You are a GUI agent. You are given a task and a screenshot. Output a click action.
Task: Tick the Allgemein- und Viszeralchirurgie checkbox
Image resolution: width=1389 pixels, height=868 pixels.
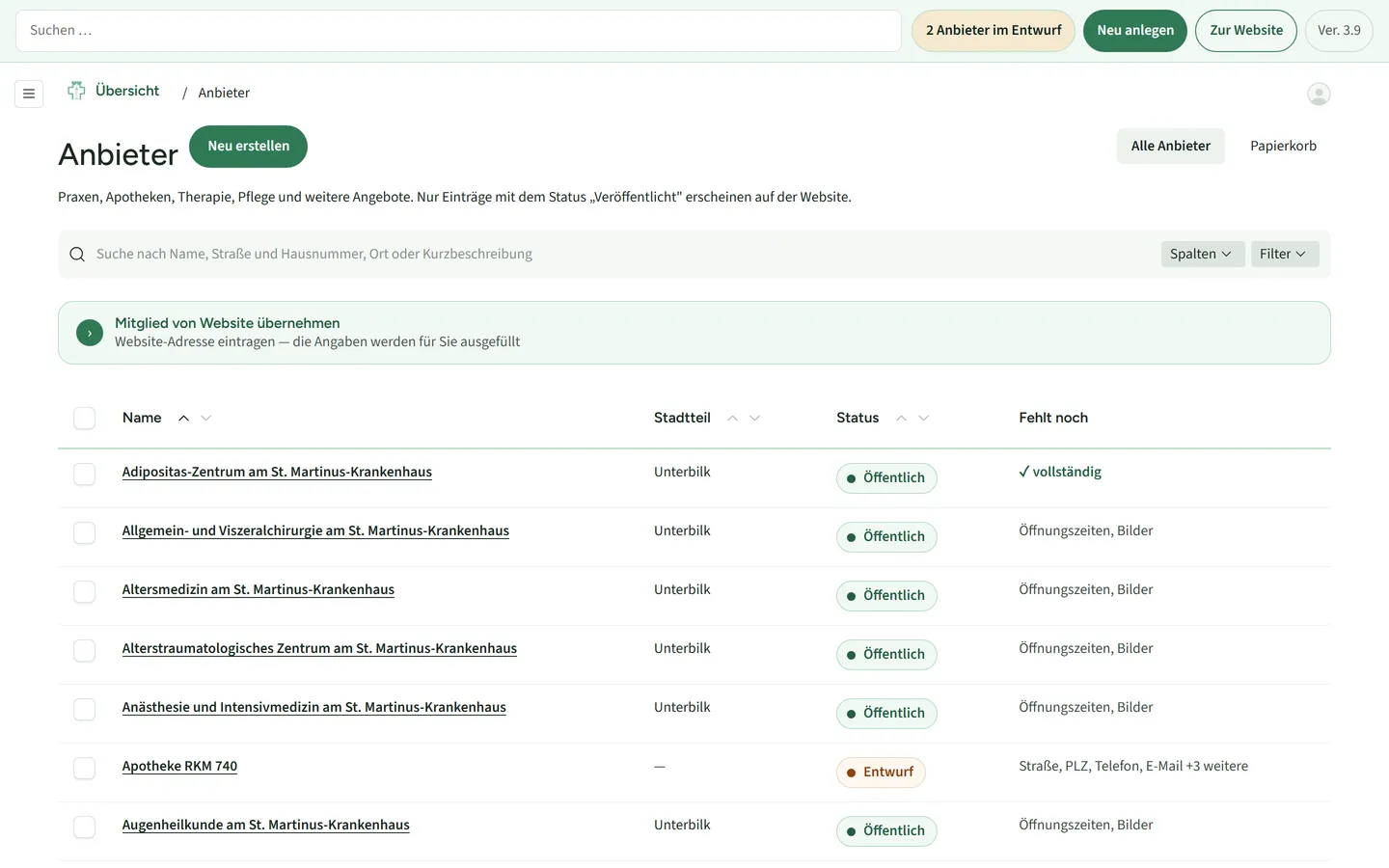(x=85, y=532)
